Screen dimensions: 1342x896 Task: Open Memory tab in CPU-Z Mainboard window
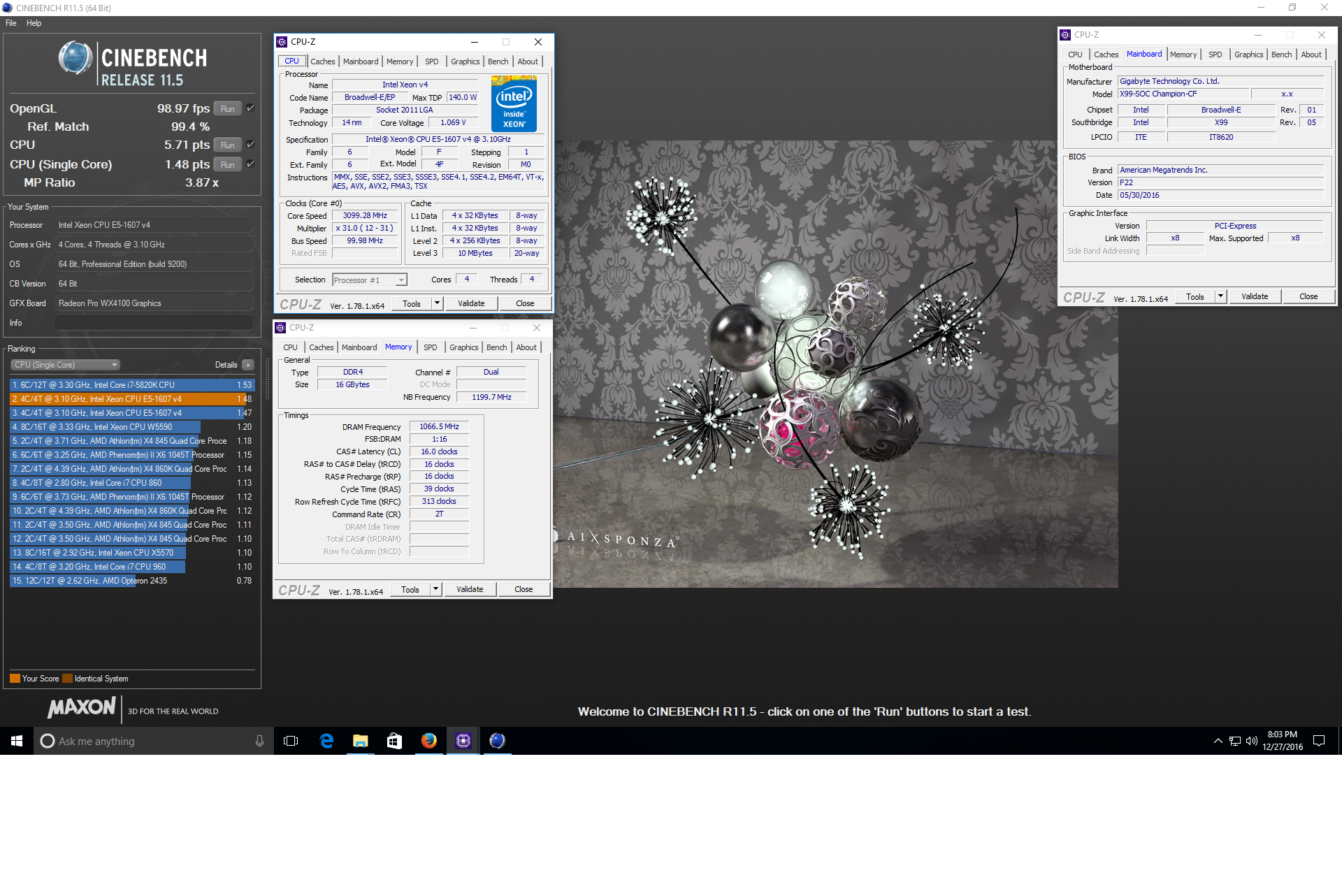(x=1183, y=55)
